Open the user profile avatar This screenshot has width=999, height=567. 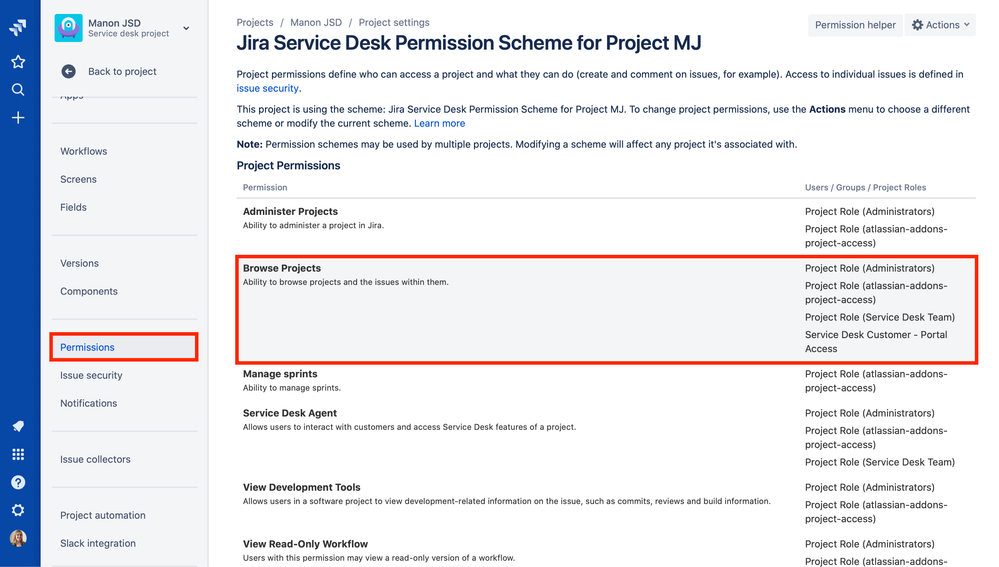point(18,538)
